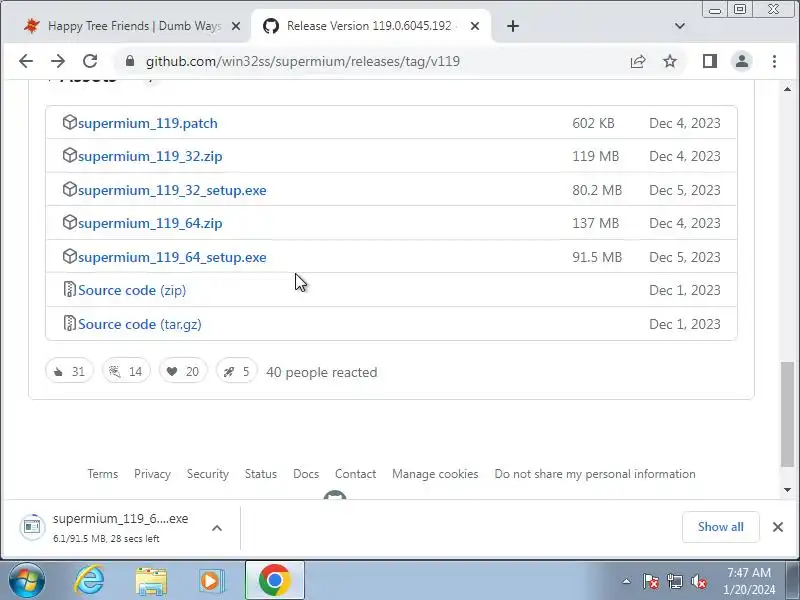Click the scrollbar down arrow
The image size is (800, 600).
pos(787,490)
